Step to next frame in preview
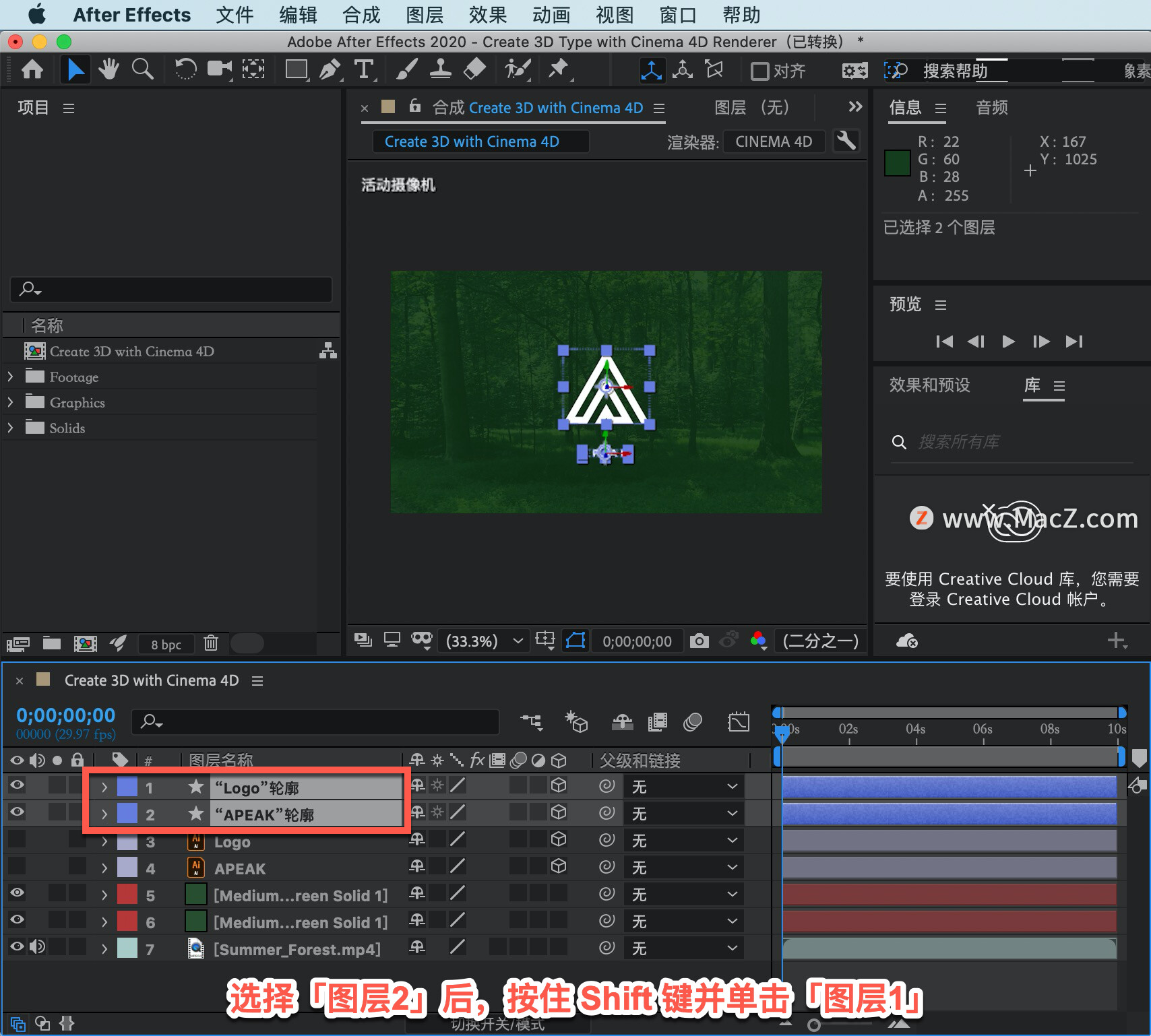Screen dimensions: 1151x1036 (x=1041, y=342)
